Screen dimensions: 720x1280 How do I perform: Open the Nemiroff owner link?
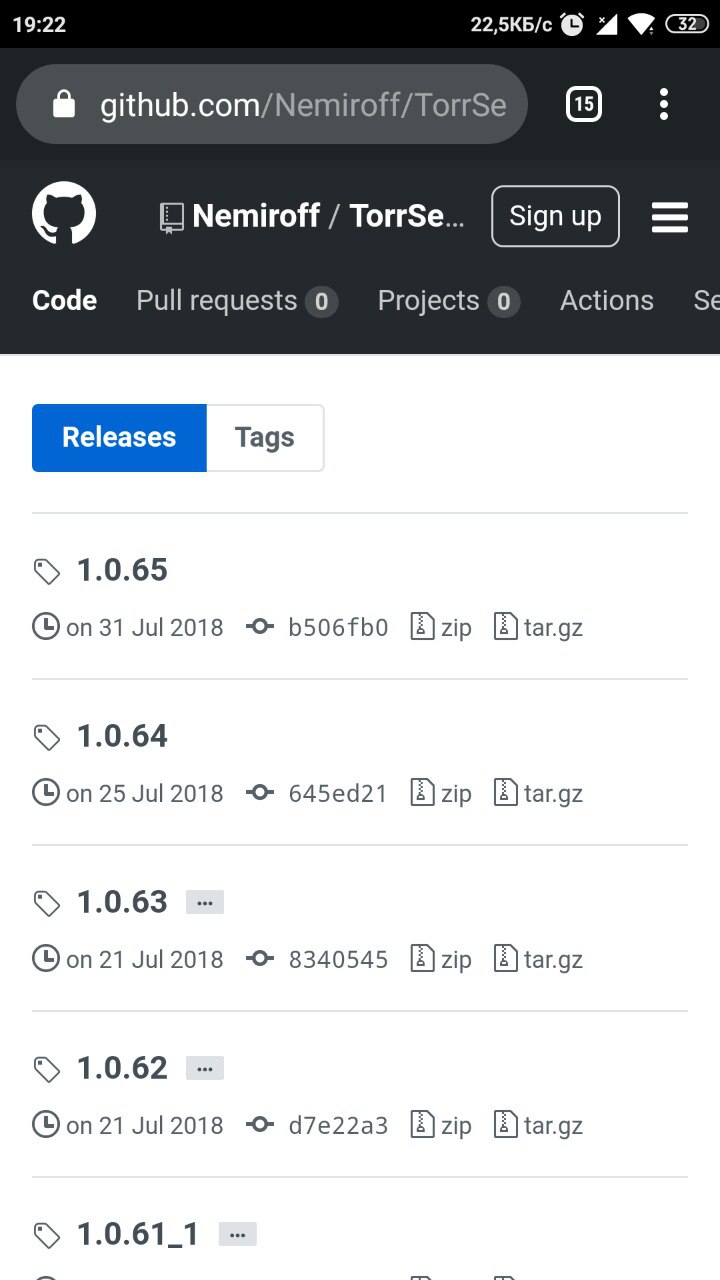pos(256,216)
